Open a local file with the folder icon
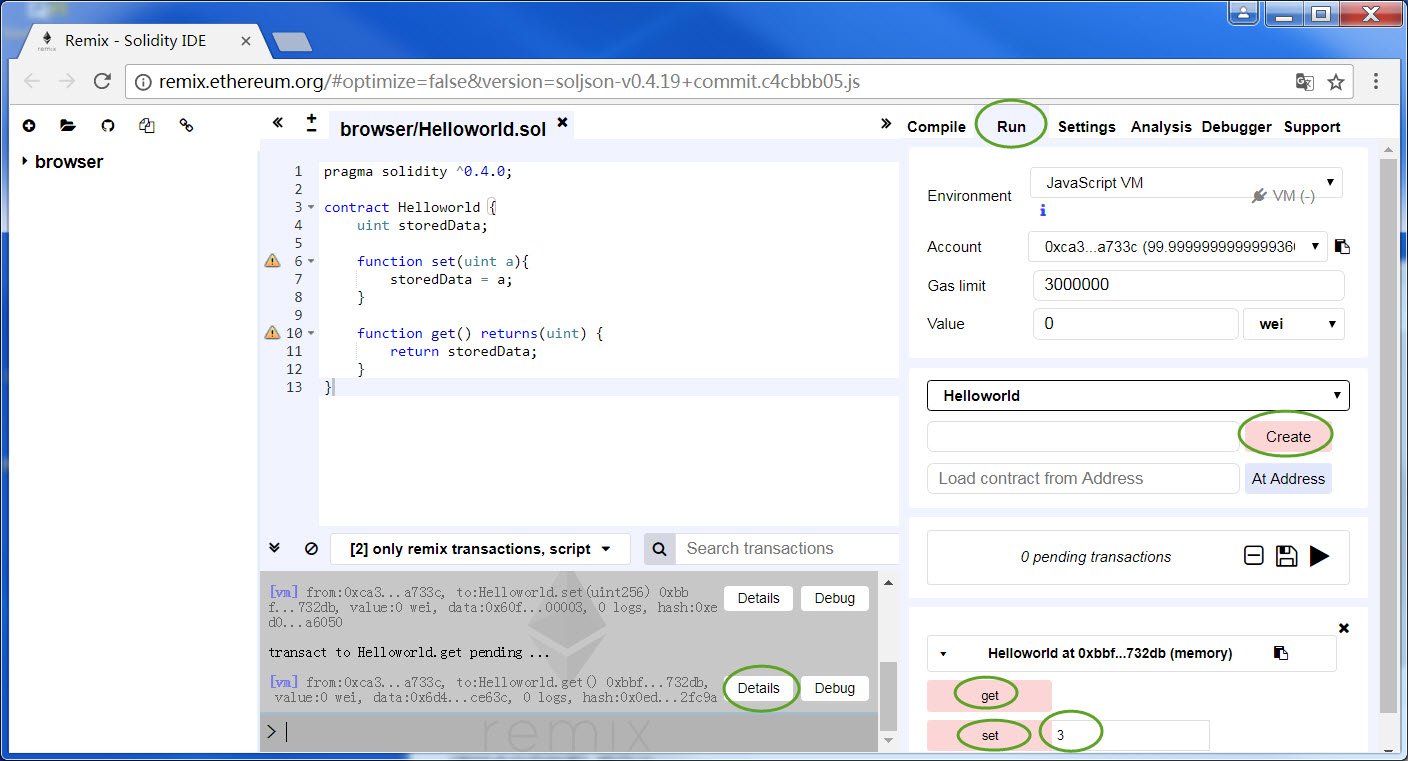 68,126
